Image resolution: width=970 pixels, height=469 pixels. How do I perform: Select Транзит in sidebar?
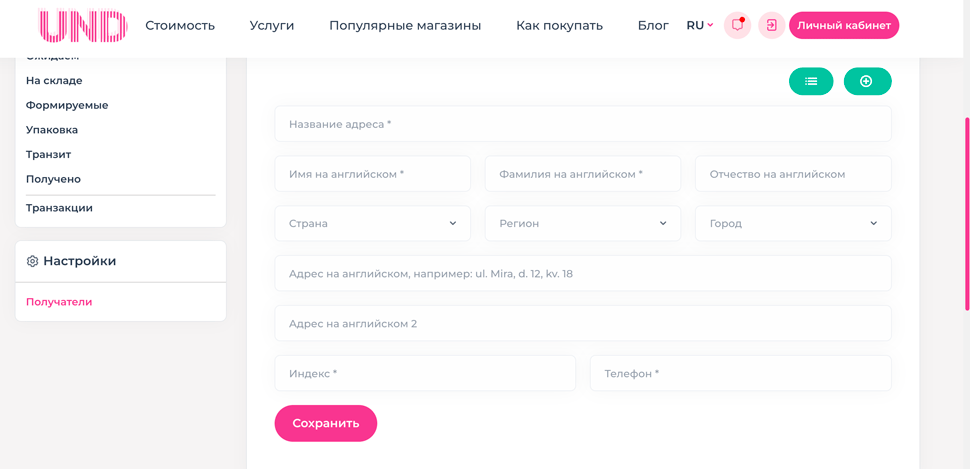[x=48, y=154]
